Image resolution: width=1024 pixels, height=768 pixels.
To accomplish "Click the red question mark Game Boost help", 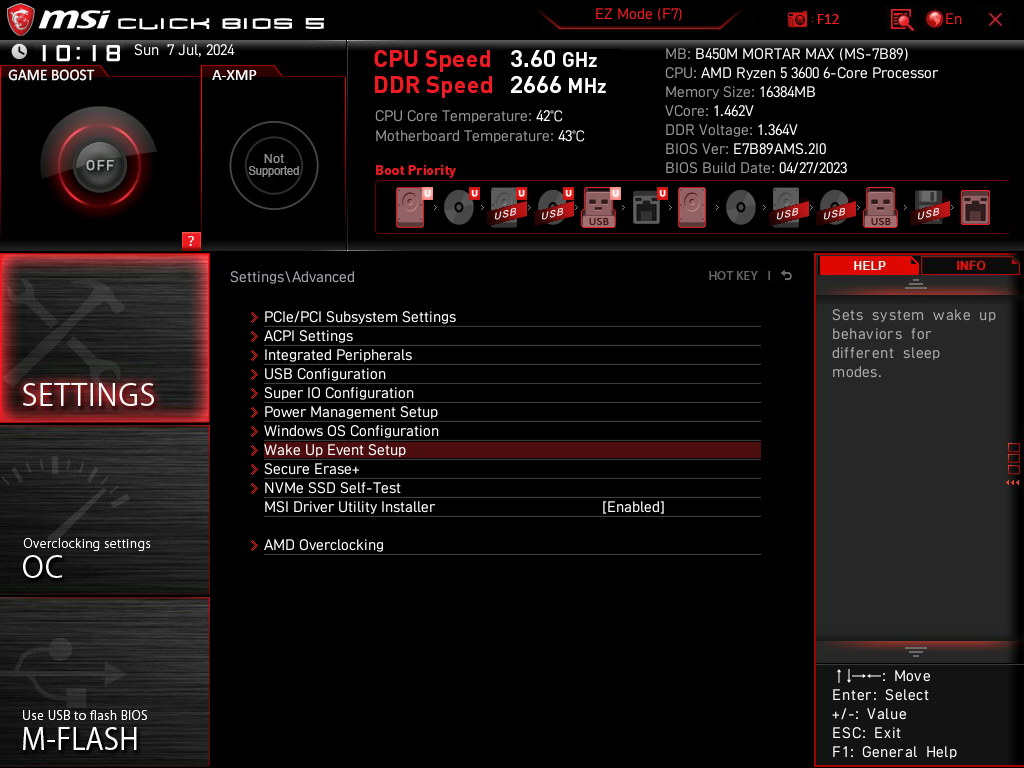I will tap(191, 240).
